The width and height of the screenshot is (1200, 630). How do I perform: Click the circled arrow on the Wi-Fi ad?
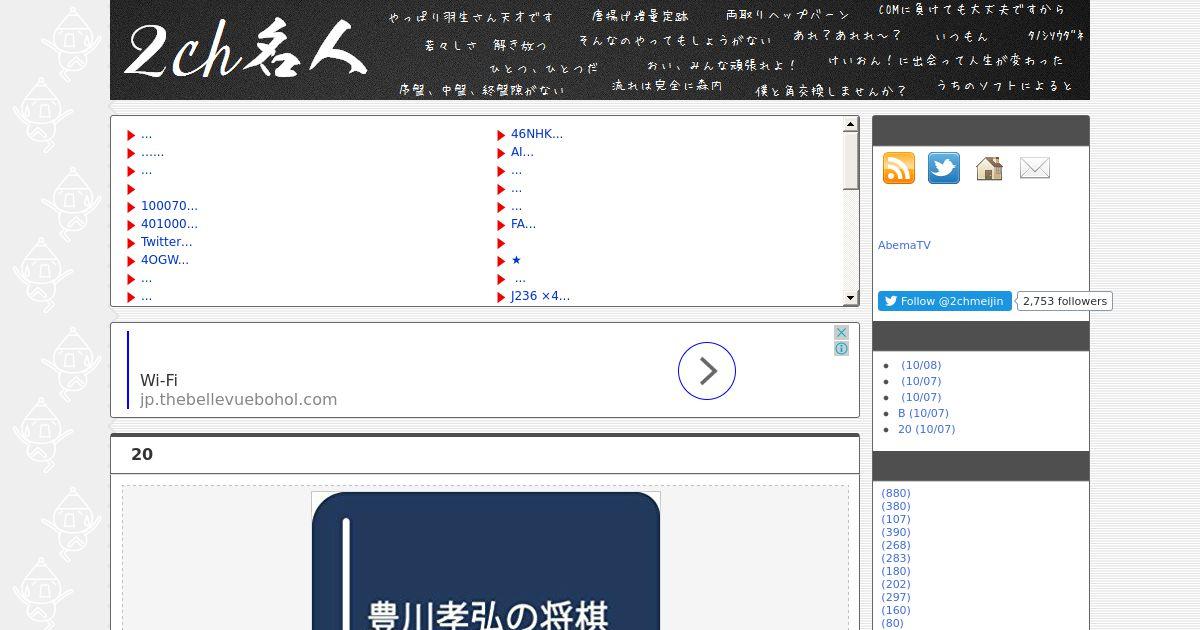click(707, 371)
